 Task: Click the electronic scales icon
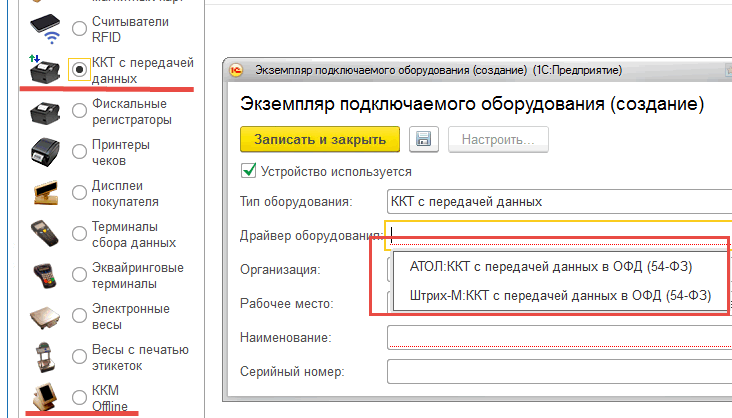45,317
